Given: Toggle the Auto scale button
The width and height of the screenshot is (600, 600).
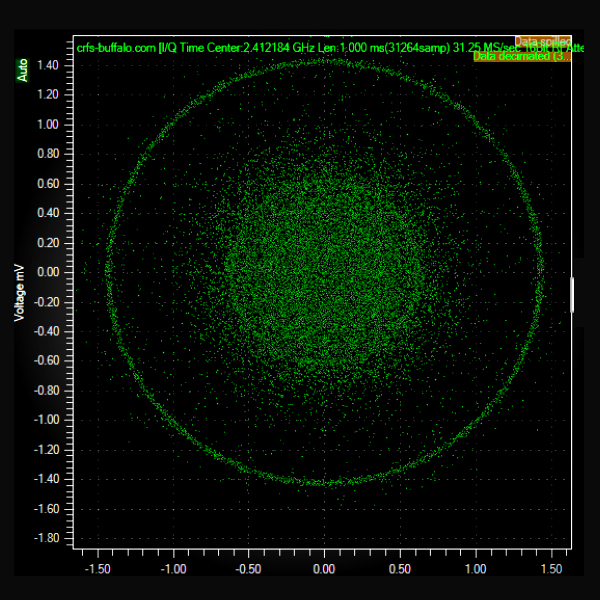Looking at the screenshot, I should tap(23, 70).
